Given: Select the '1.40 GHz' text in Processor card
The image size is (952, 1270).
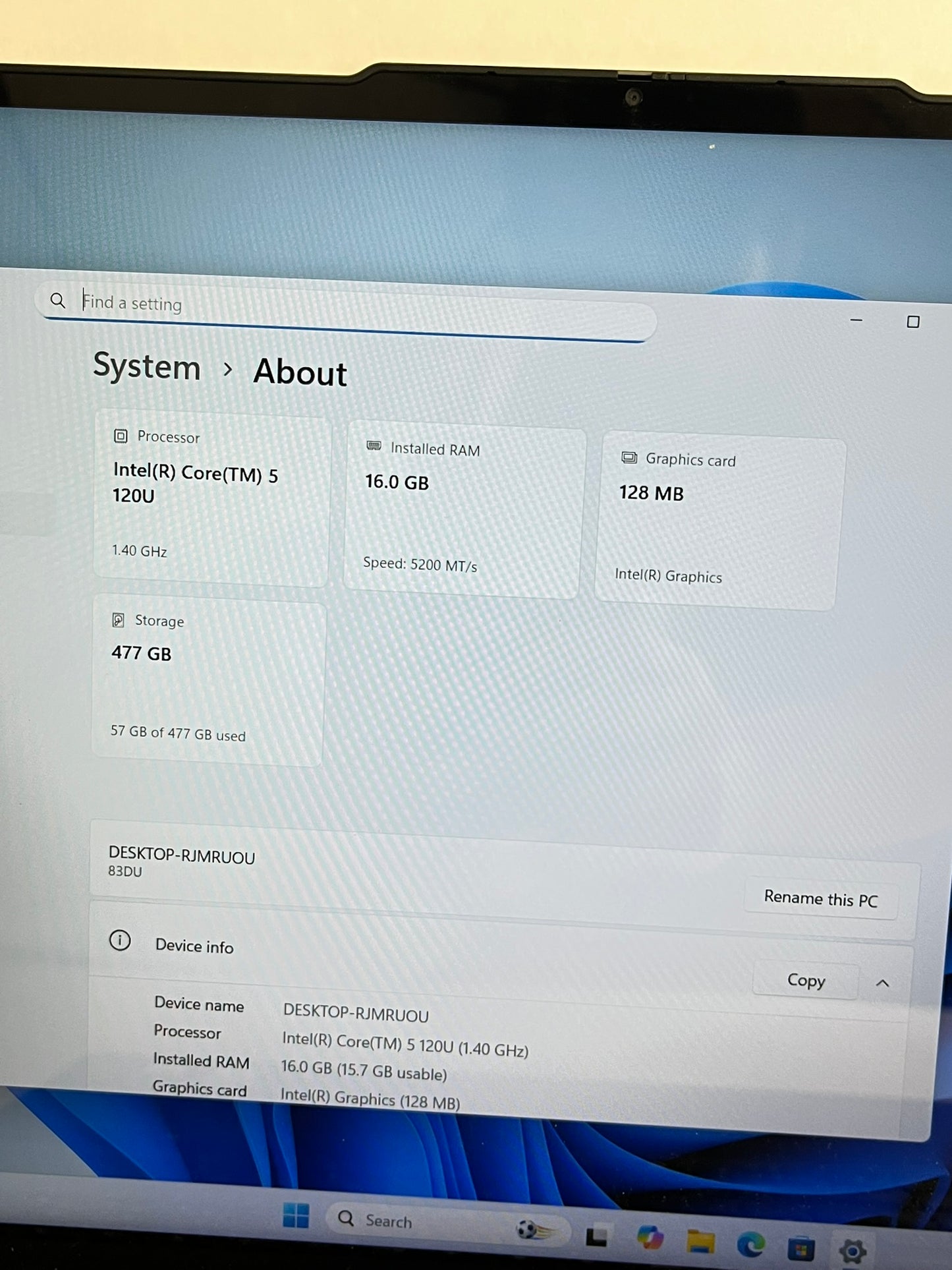Looking at the screenshot, I should point(139,550).
